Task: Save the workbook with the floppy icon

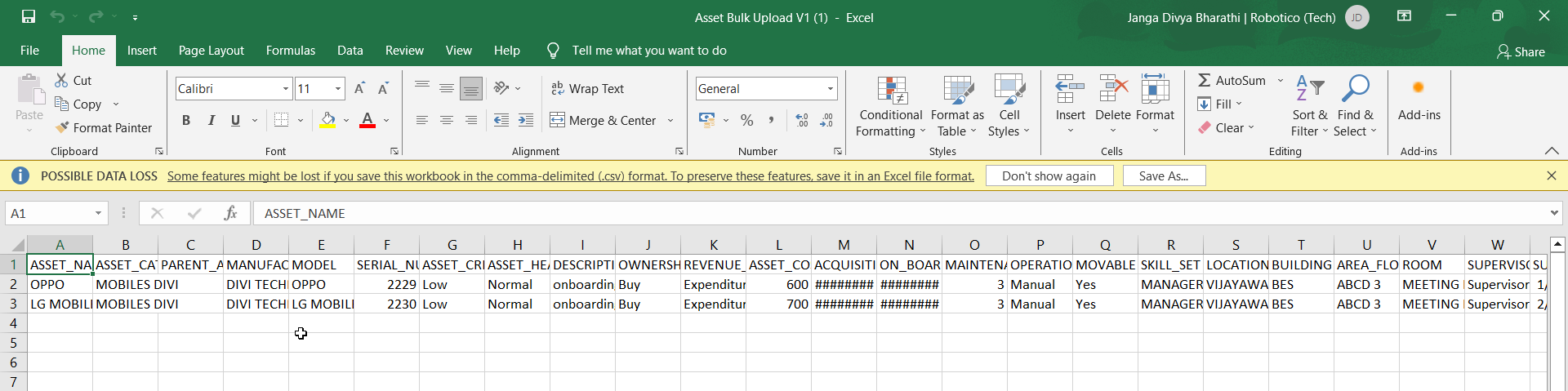Action: click(x=29, y=16)
